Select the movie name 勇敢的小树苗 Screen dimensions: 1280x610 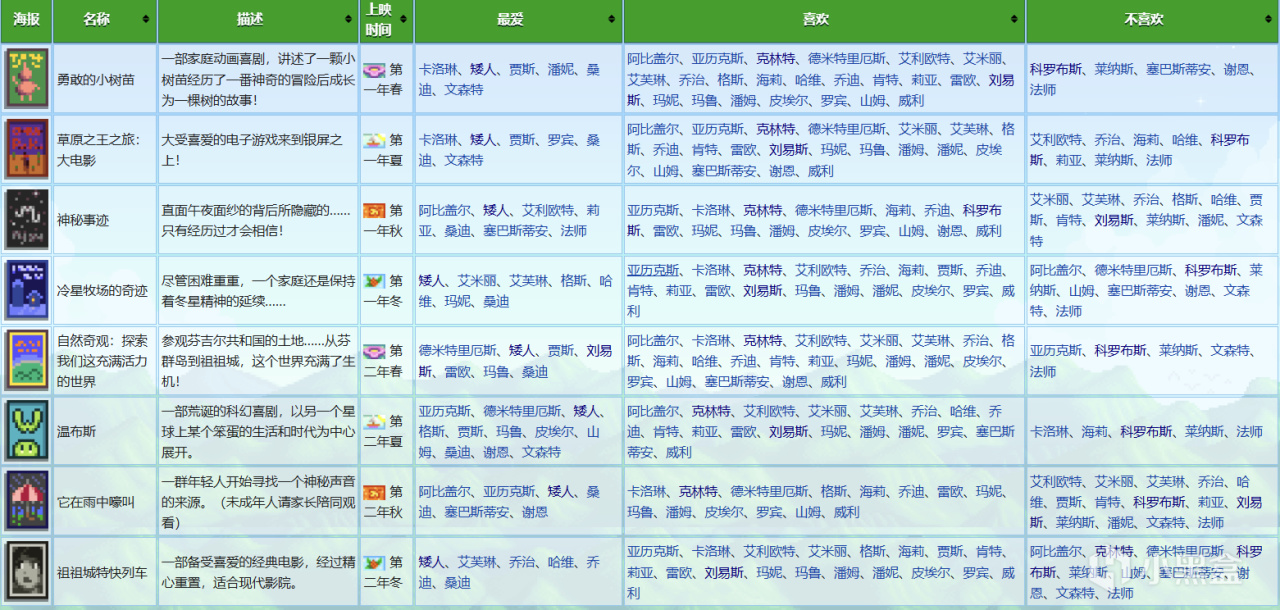pos(95,80)
